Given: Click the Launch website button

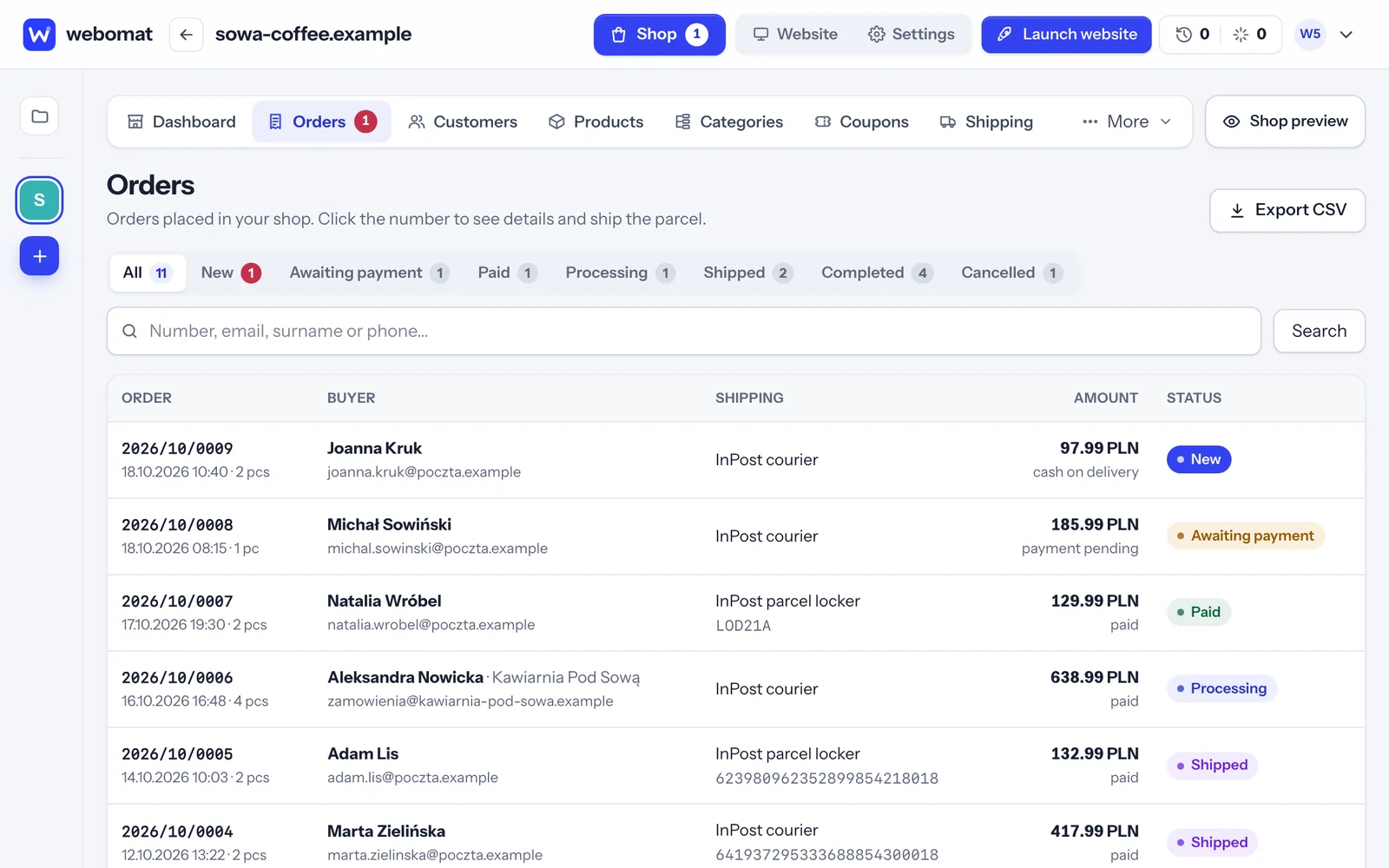Looking at the screenshot, I should pyautogui.click(x=1066, y=35).
